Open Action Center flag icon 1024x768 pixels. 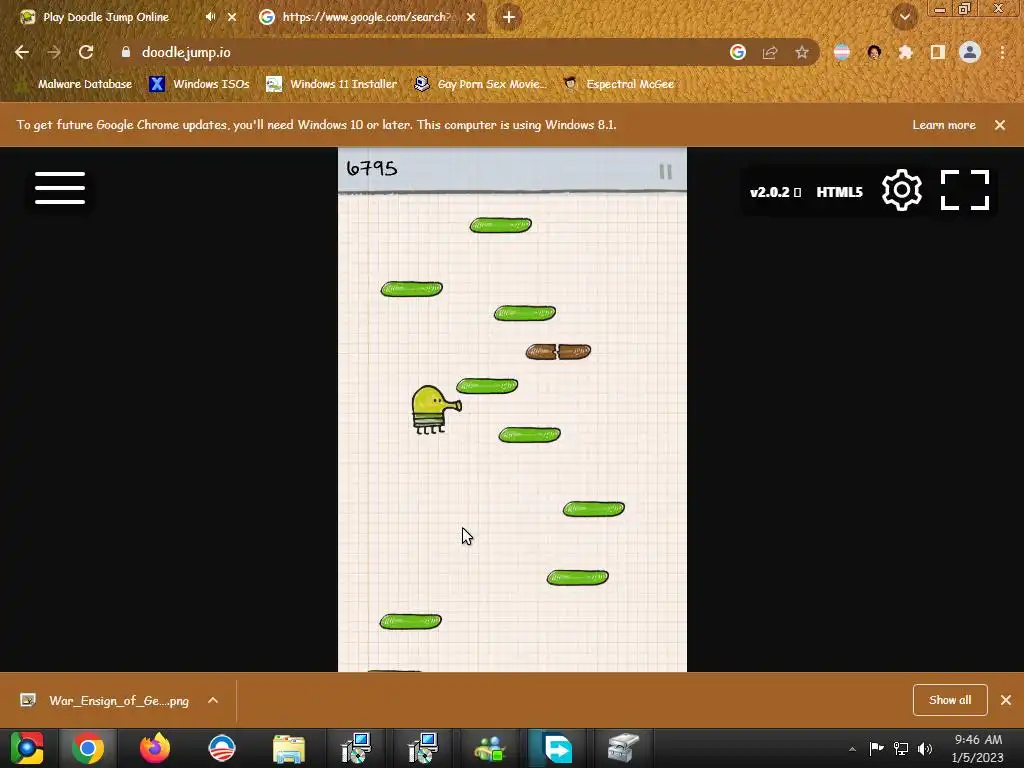coord(876,748)
